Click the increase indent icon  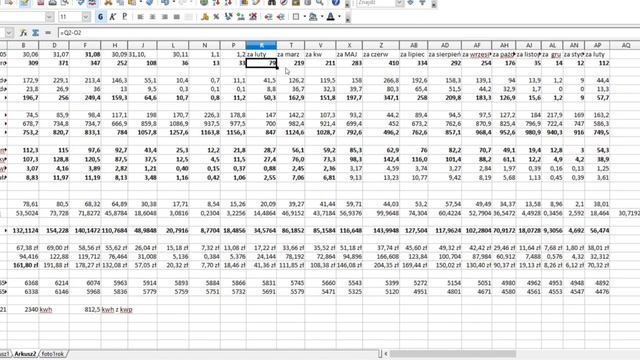pos(280,17)
